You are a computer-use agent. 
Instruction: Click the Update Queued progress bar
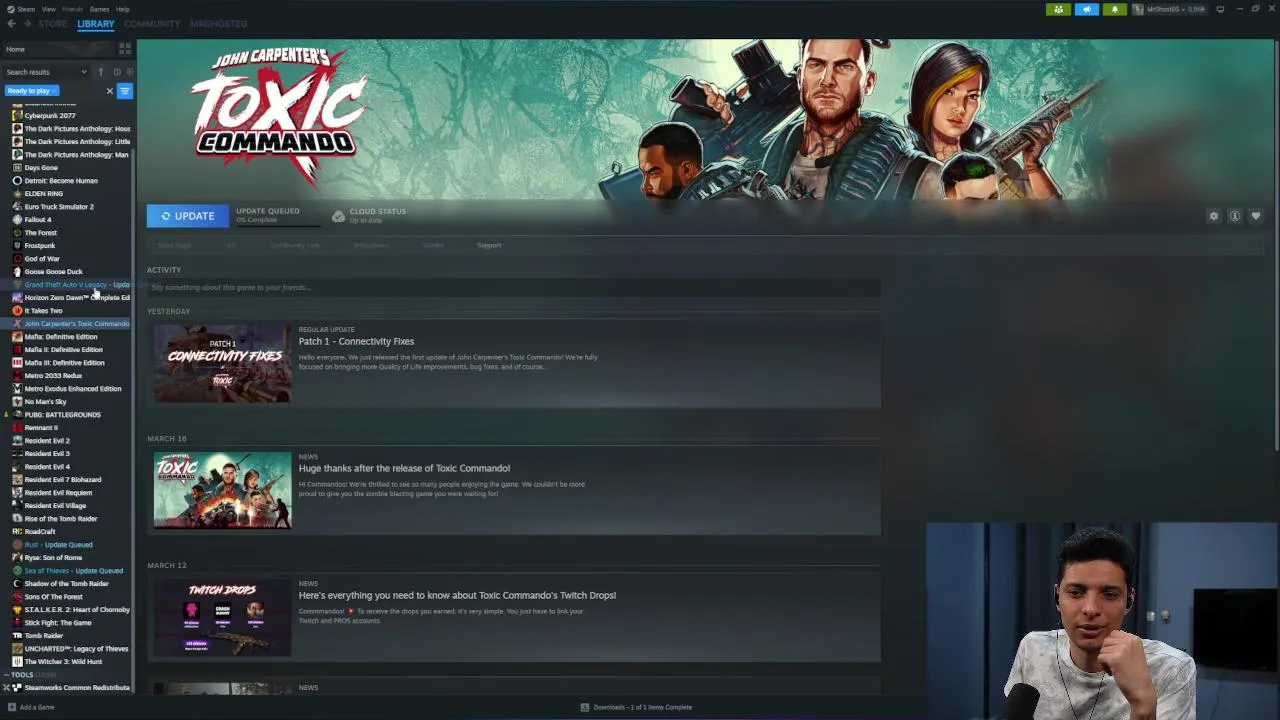[277, 226]
